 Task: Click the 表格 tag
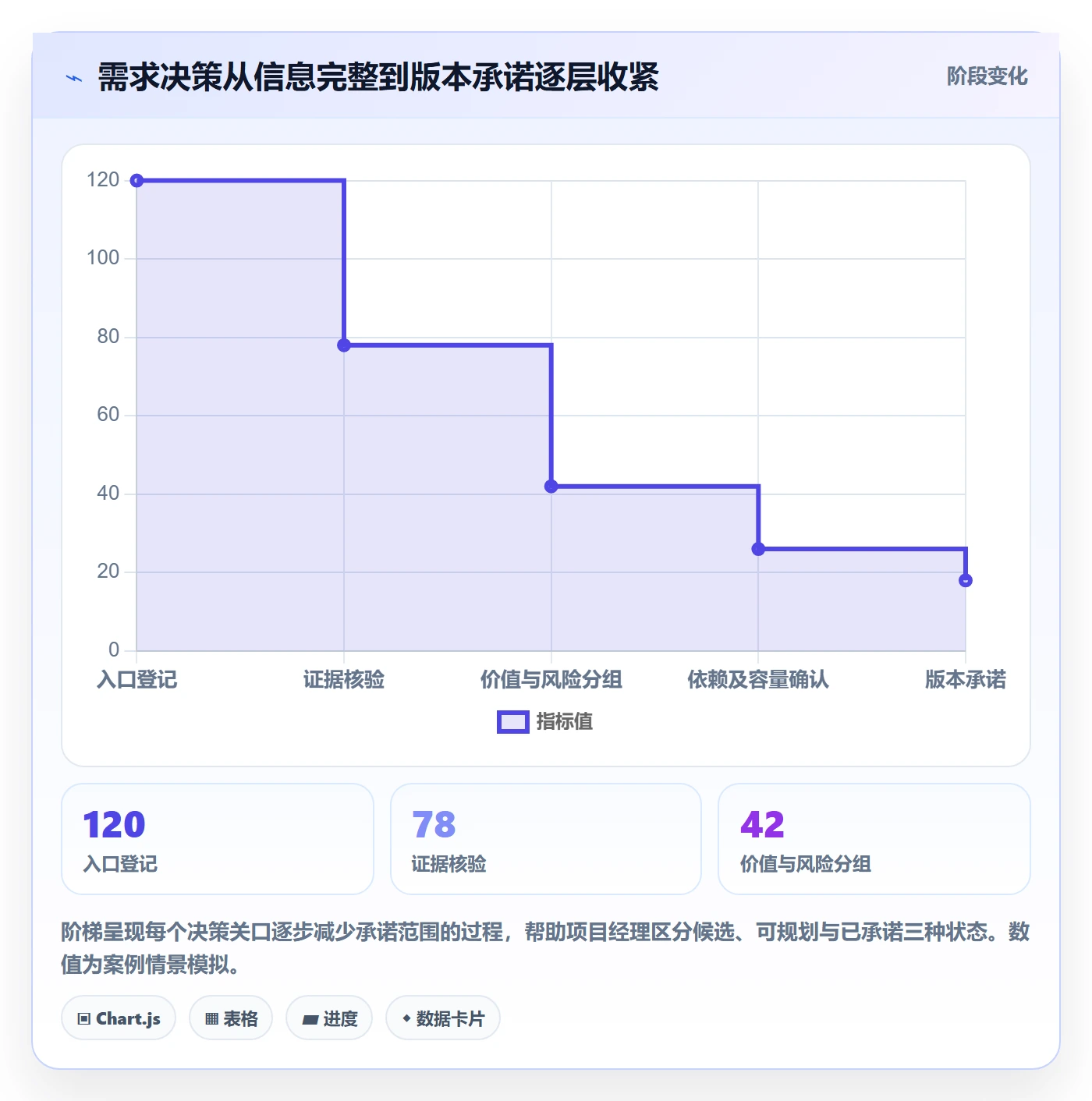231,1018
